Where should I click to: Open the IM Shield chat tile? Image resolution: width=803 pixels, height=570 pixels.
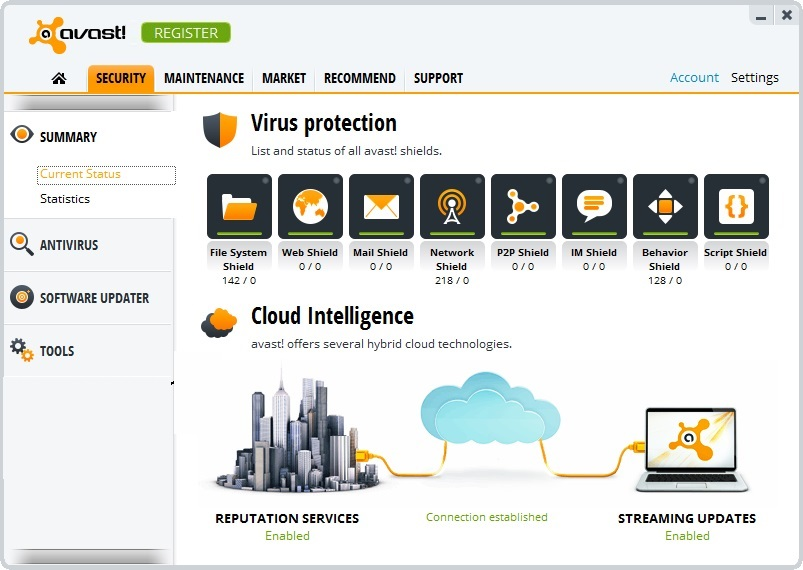(x=594, y=206)
